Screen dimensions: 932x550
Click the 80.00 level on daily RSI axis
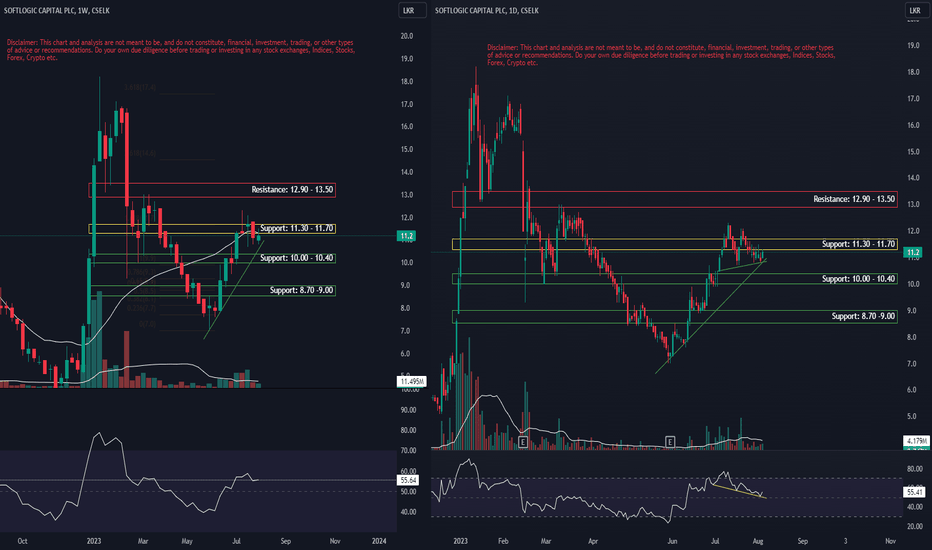click(914, 469)
